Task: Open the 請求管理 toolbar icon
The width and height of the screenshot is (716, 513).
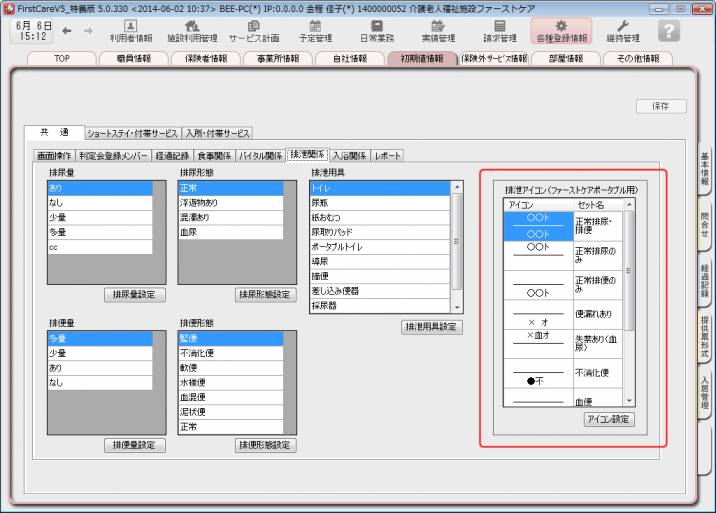Action: click(x=500, y=30)
